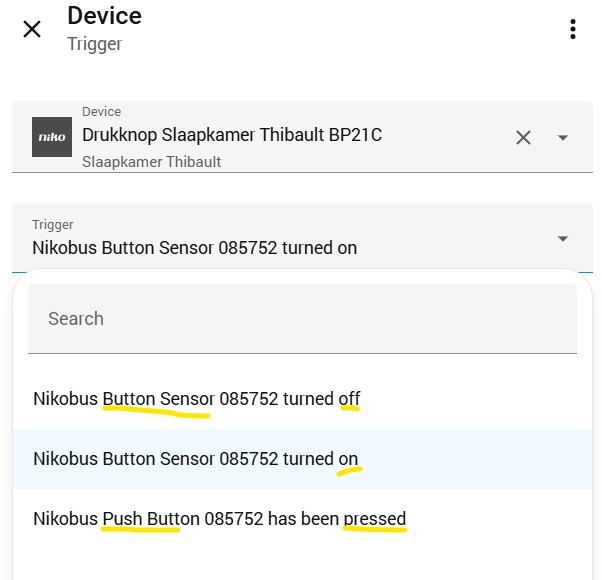The height and width of the screenshot is (580, 602).
Task: Expand the Device dropdown arrow
Action: [x=563, y=138]
